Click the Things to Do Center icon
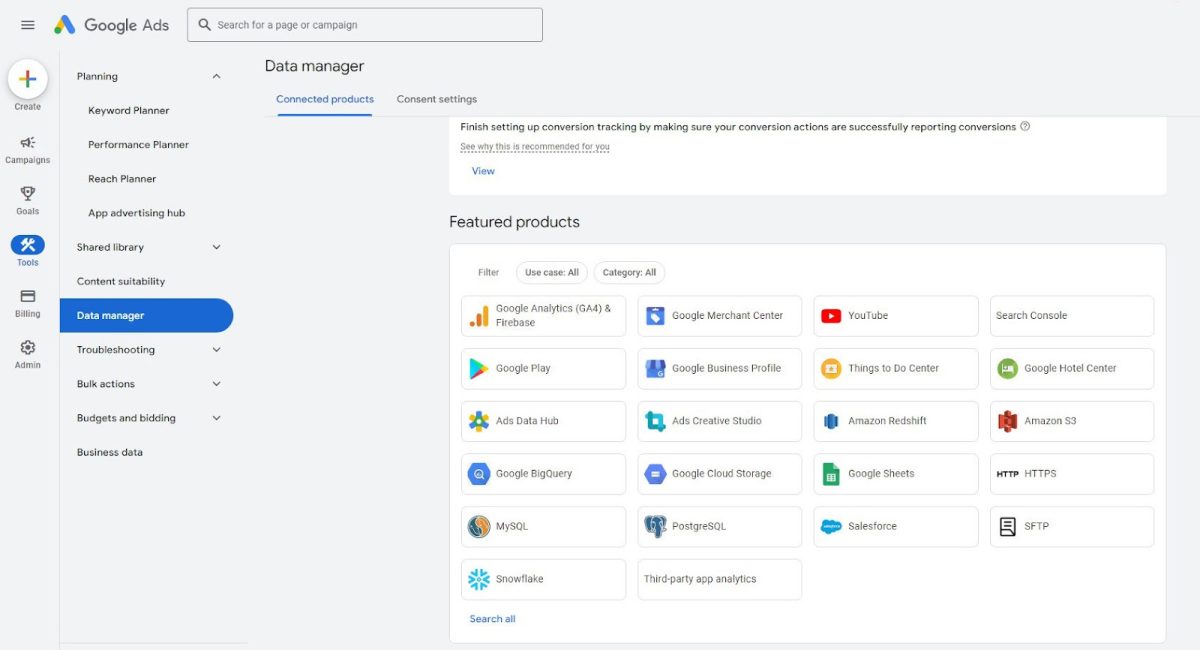The width and height of the screenshot is (1200, 650). point(831,368)
